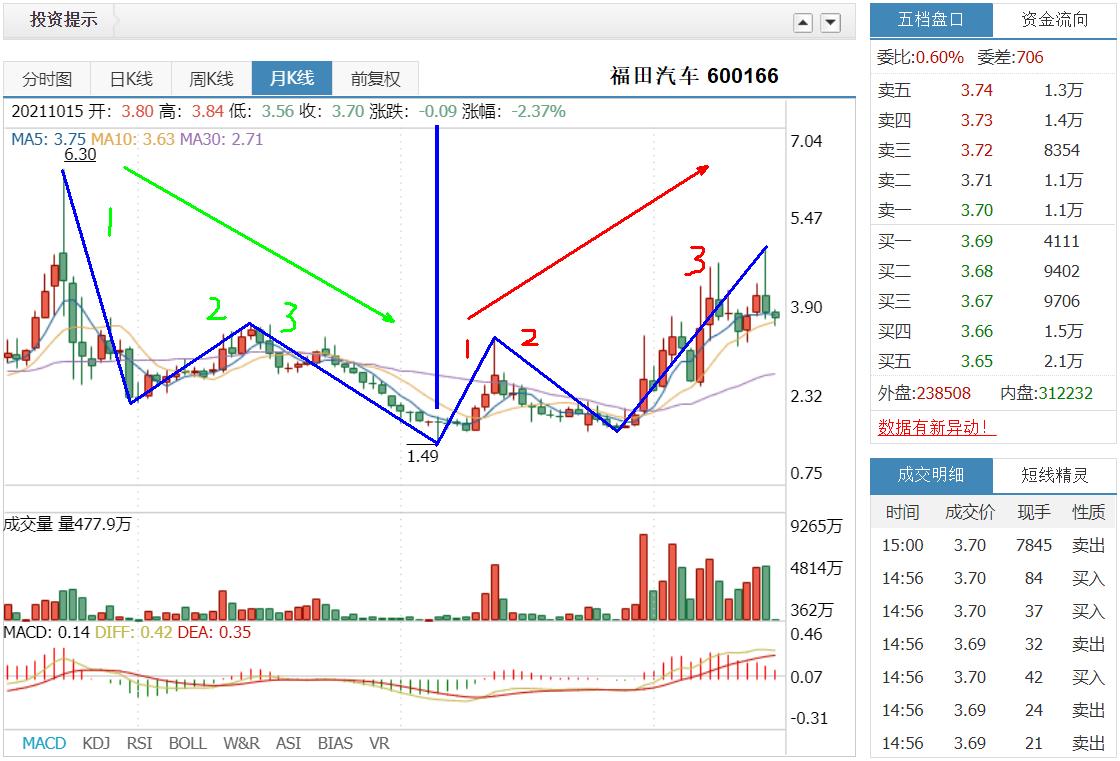Screen dimensions: 1120x761
Task: Select the 月K线 tab
Action: pos(292,78)
